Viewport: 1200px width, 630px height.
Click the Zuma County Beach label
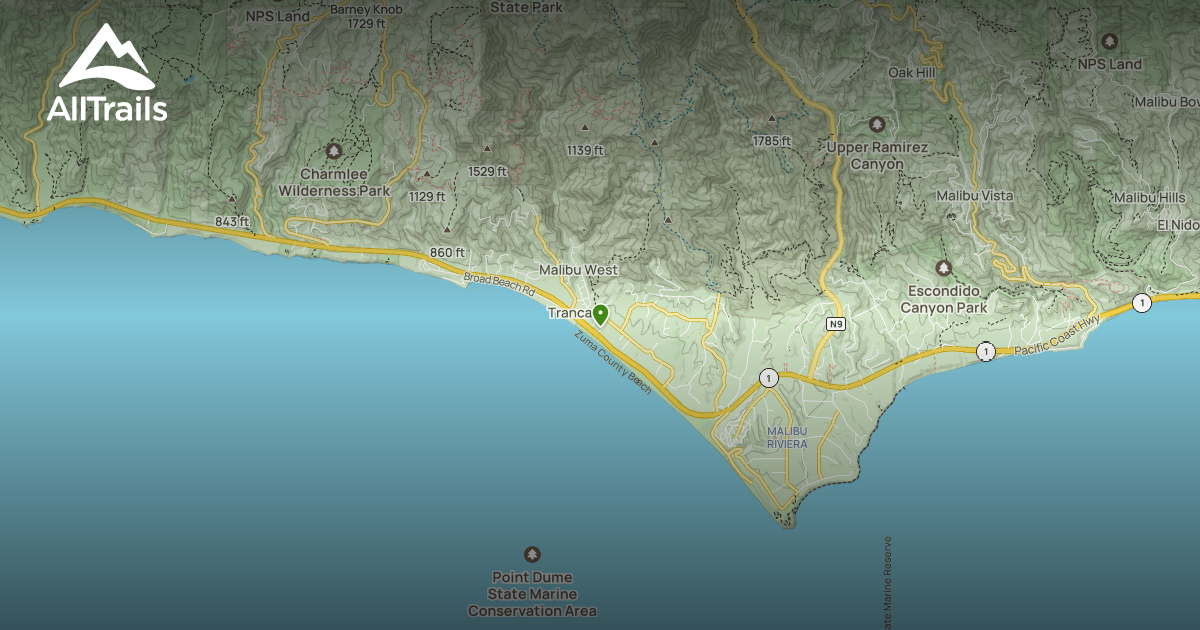[613, 362]
